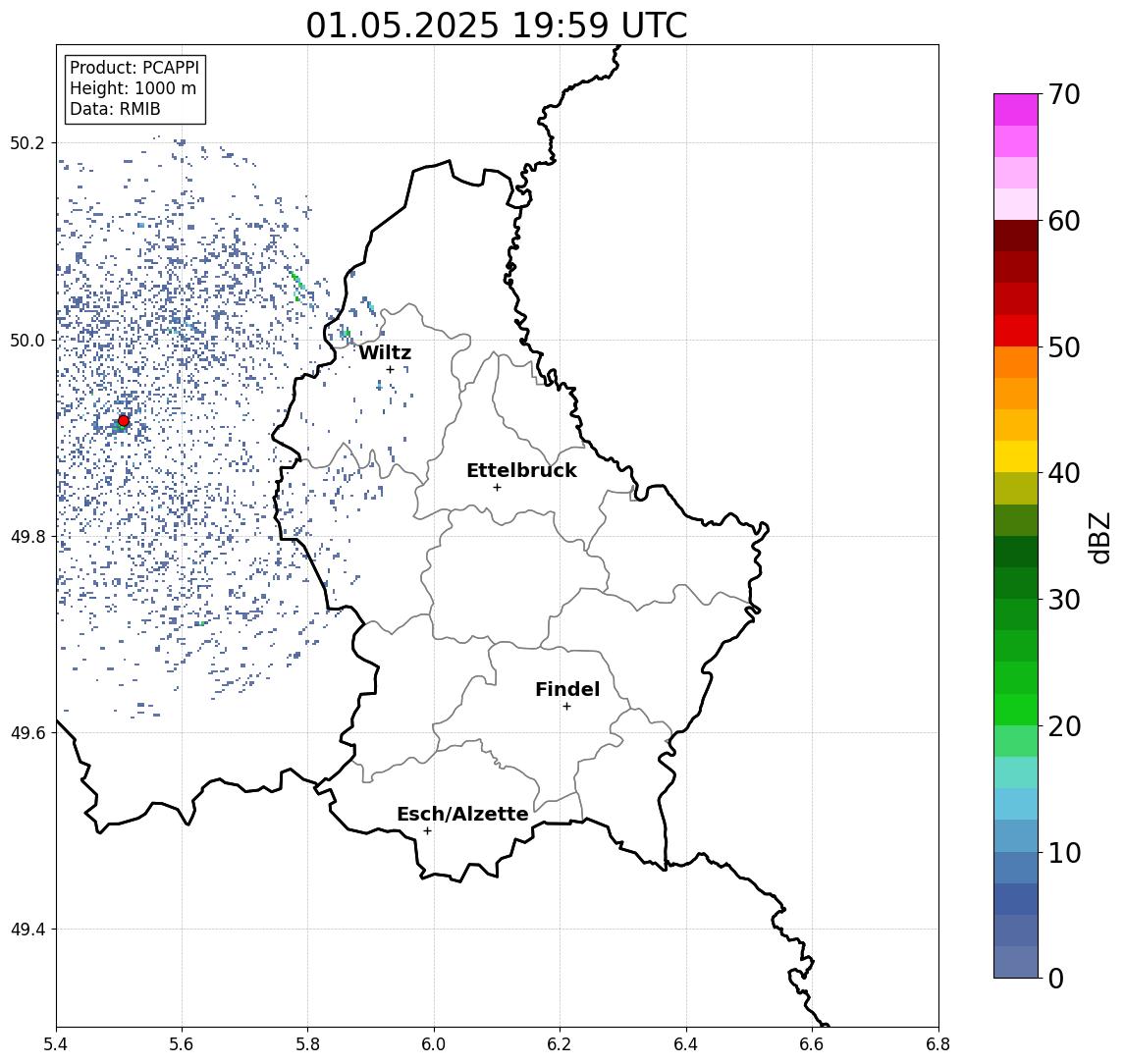Click the bright green colorbar segment above 20
The image size is (1124, 1064).
[x=1016, y=710]
